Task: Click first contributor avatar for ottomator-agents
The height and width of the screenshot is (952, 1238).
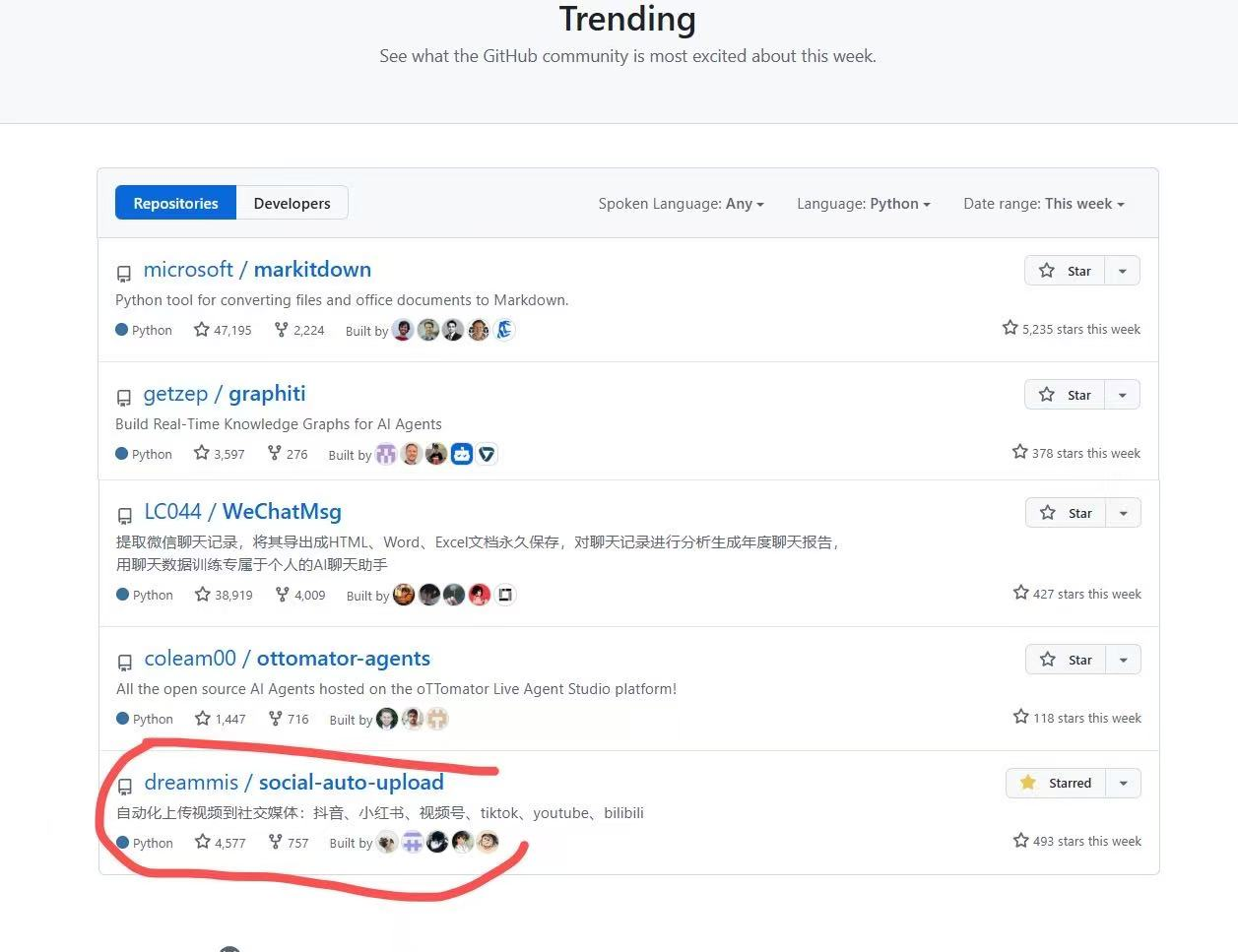Action: pyautogui.click(x=387, y=719)
